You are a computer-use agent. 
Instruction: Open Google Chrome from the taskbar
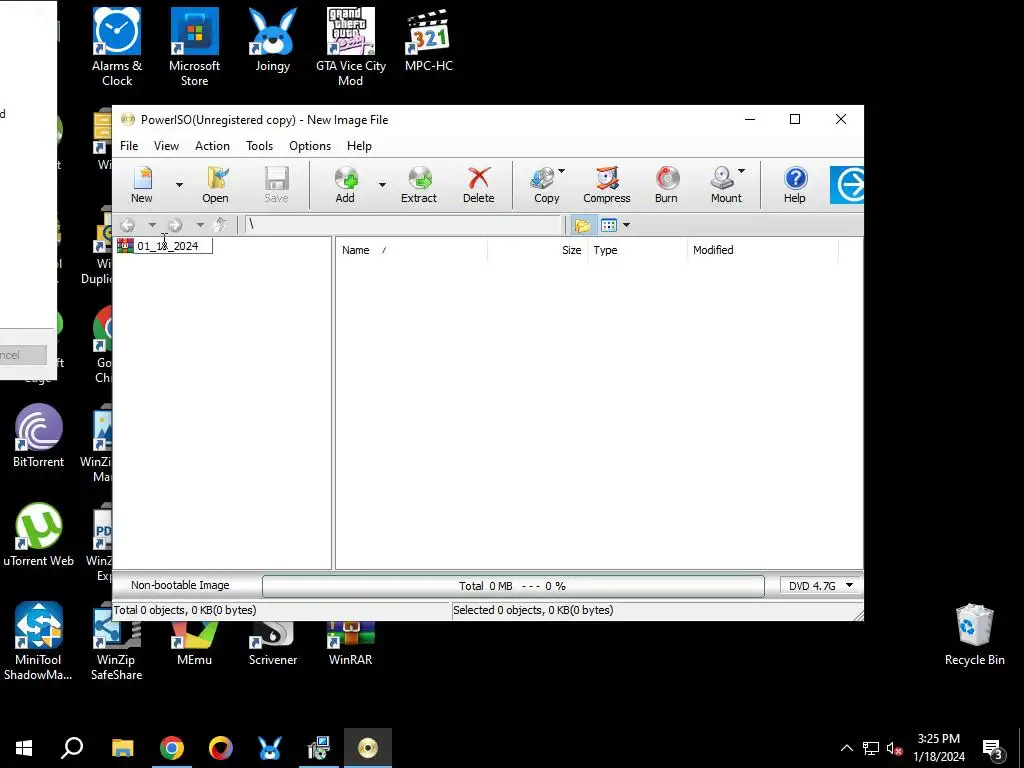(172, 748)
